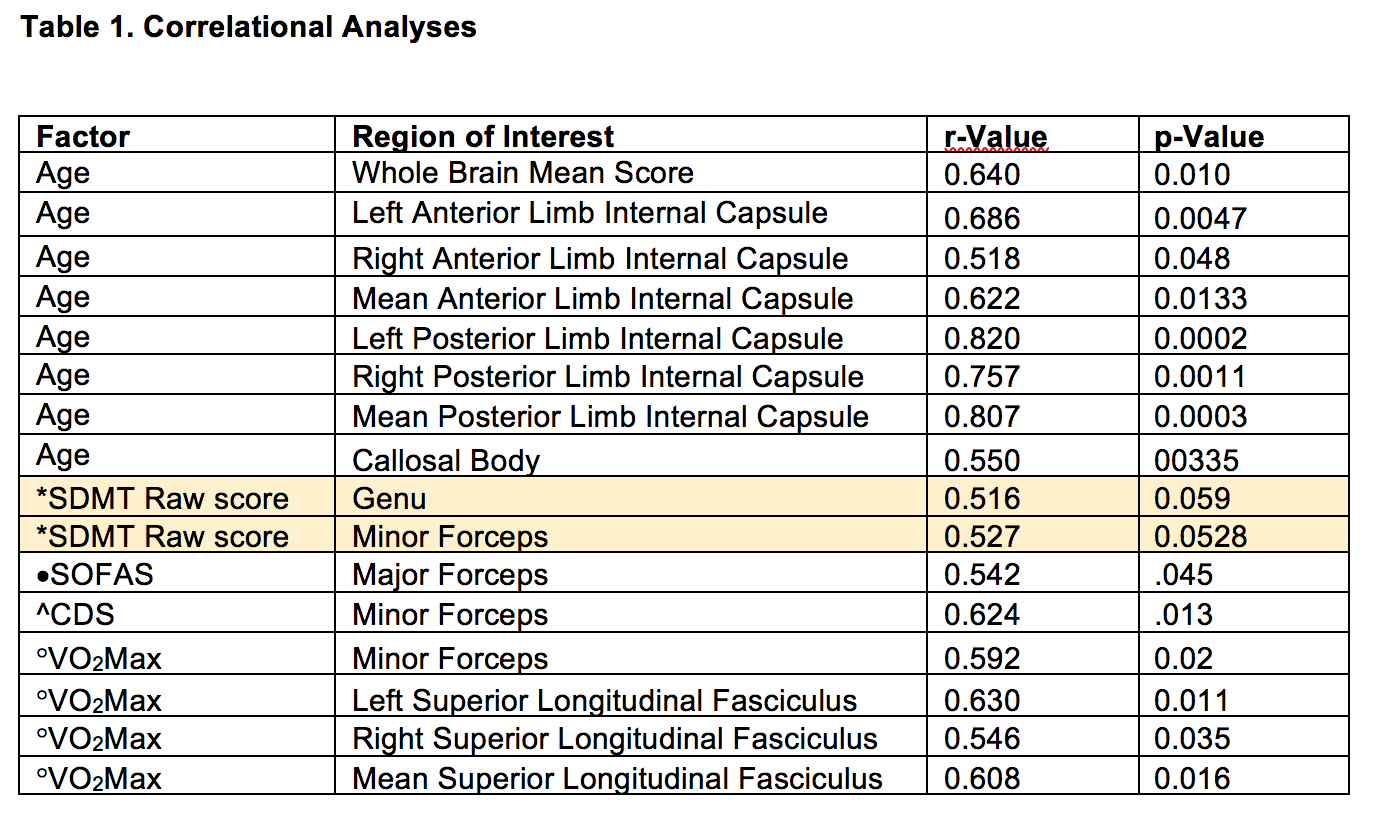Place cursor in 'Left Anterior Limb Internal Capsule' cell
The image size is (1374, 824).
click(589, 214)
